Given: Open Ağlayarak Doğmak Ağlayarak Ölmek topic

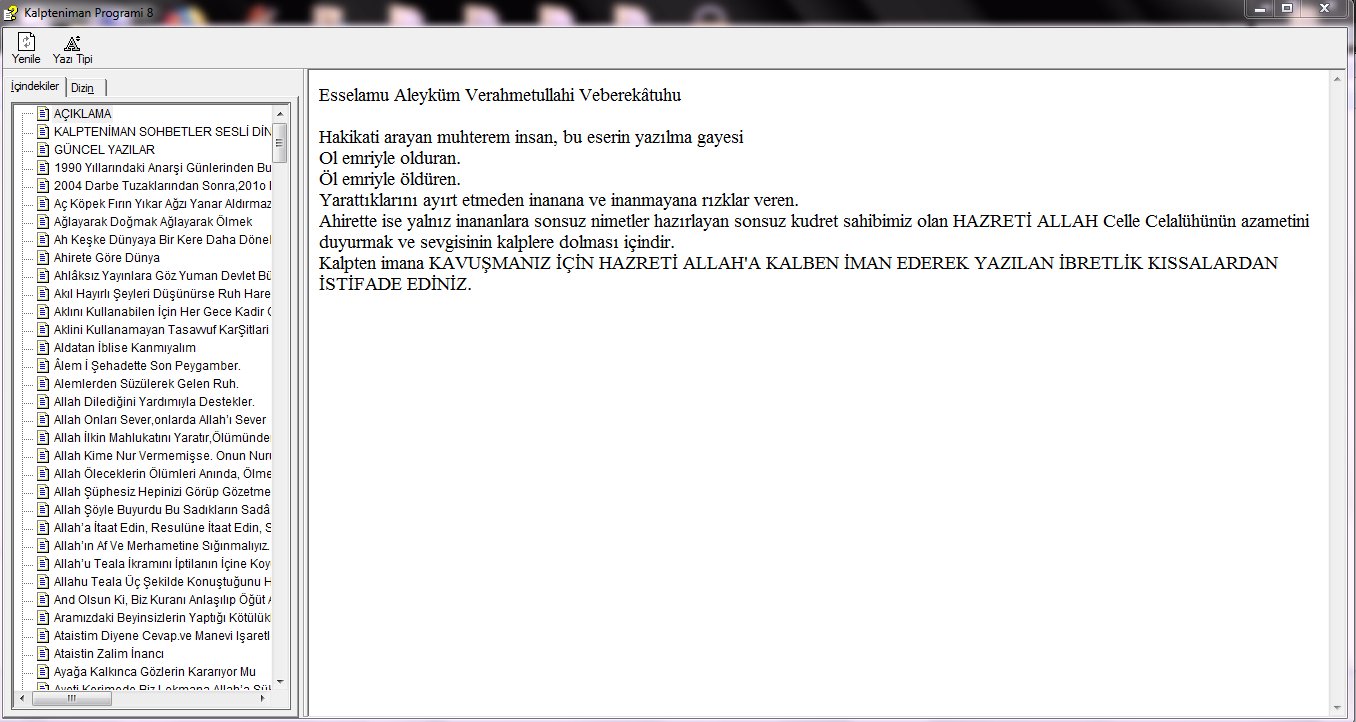Looking at the screenshot, I should pos(152,221).
